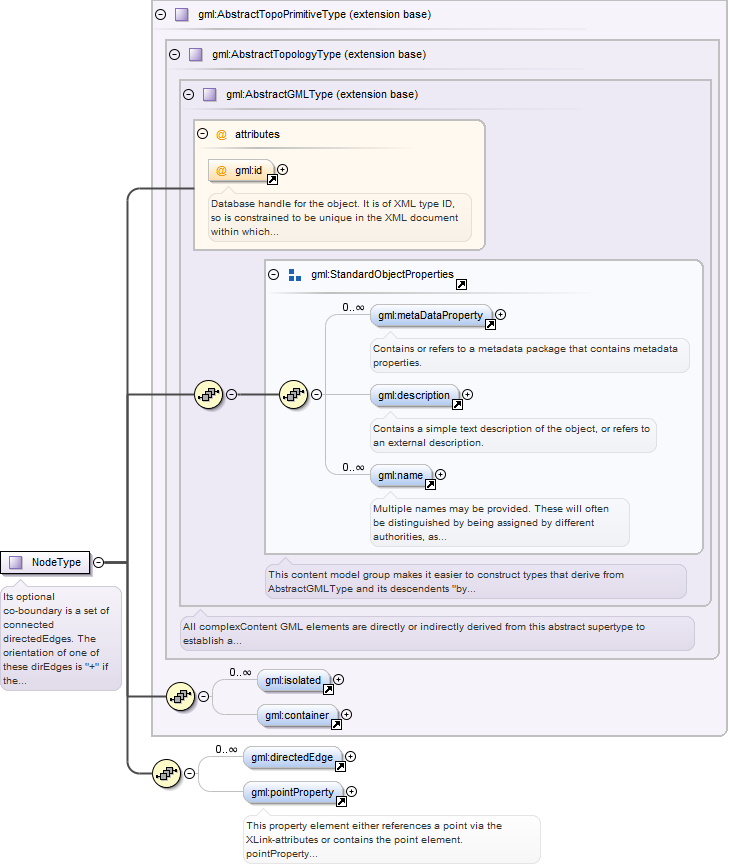Select the gml:name element
Viewport: 729px width, 867px height.
tap(401, 475)
